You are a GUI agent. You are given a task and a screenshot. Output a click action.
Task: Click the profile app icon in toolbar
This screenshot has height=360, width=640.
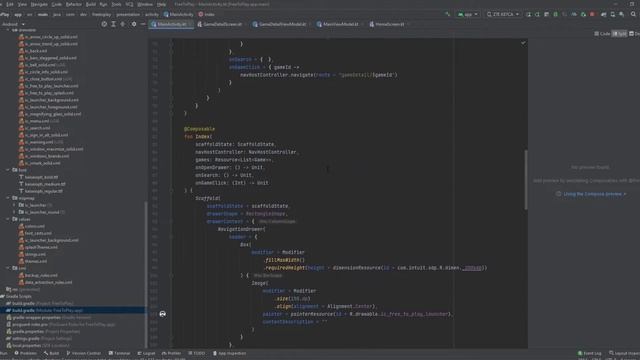tap(574, 14)
